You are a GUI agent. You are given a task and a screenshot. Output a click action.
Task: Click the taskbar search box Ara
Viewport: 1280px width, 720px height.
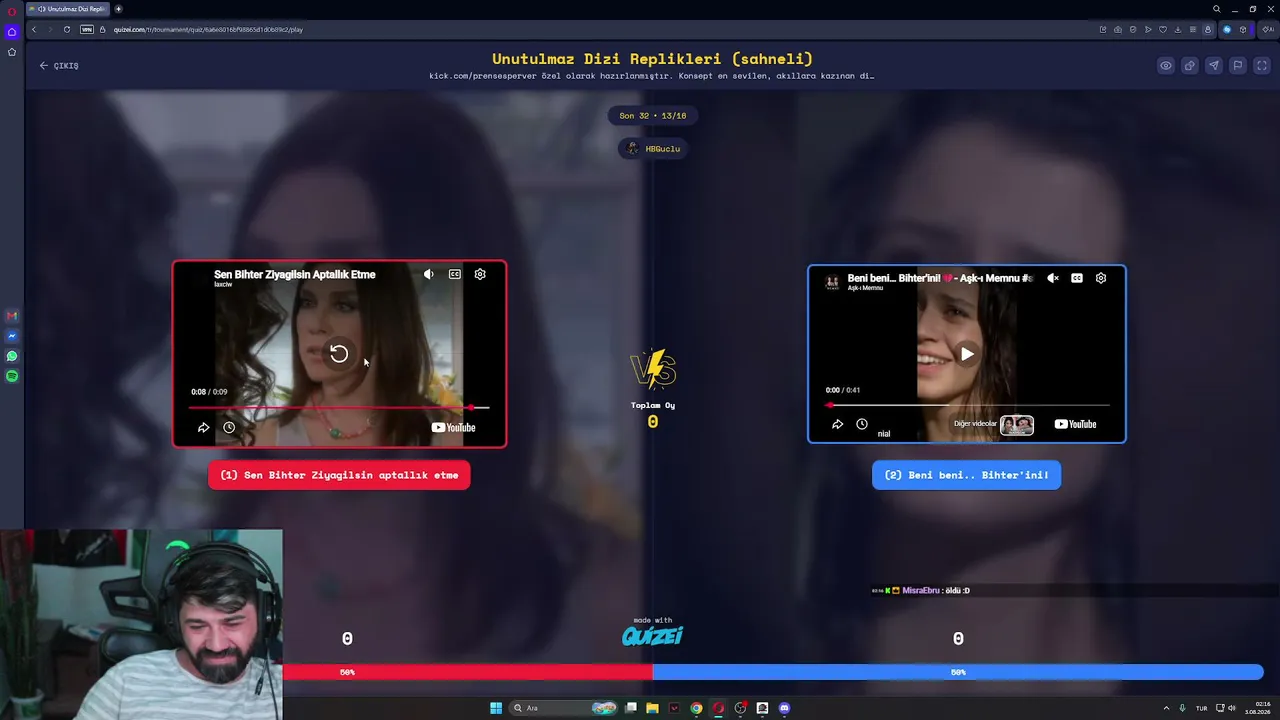564,708
